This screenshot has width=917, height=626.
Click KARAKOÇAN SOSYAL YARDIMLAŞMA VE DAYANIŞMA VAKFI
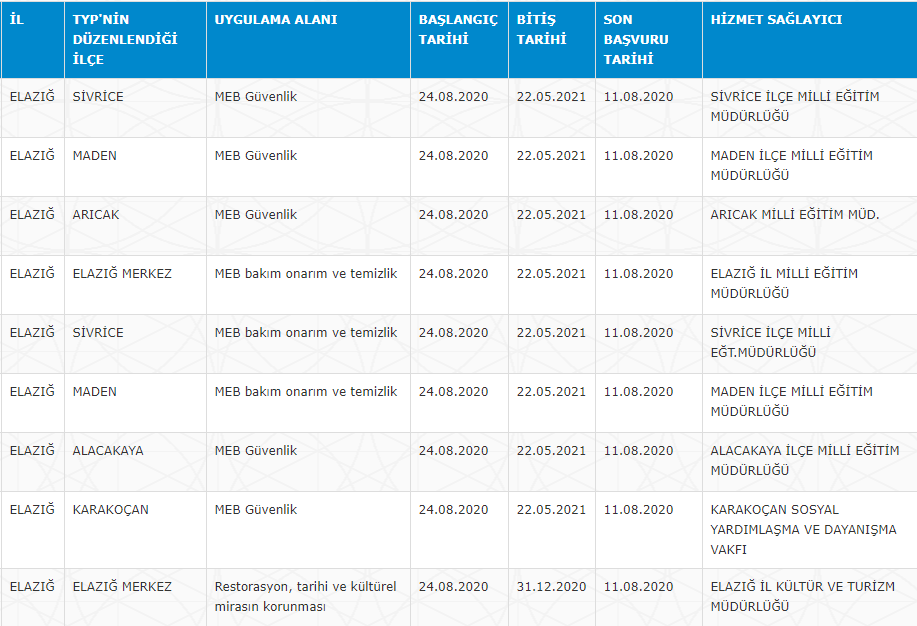(803, 529)
